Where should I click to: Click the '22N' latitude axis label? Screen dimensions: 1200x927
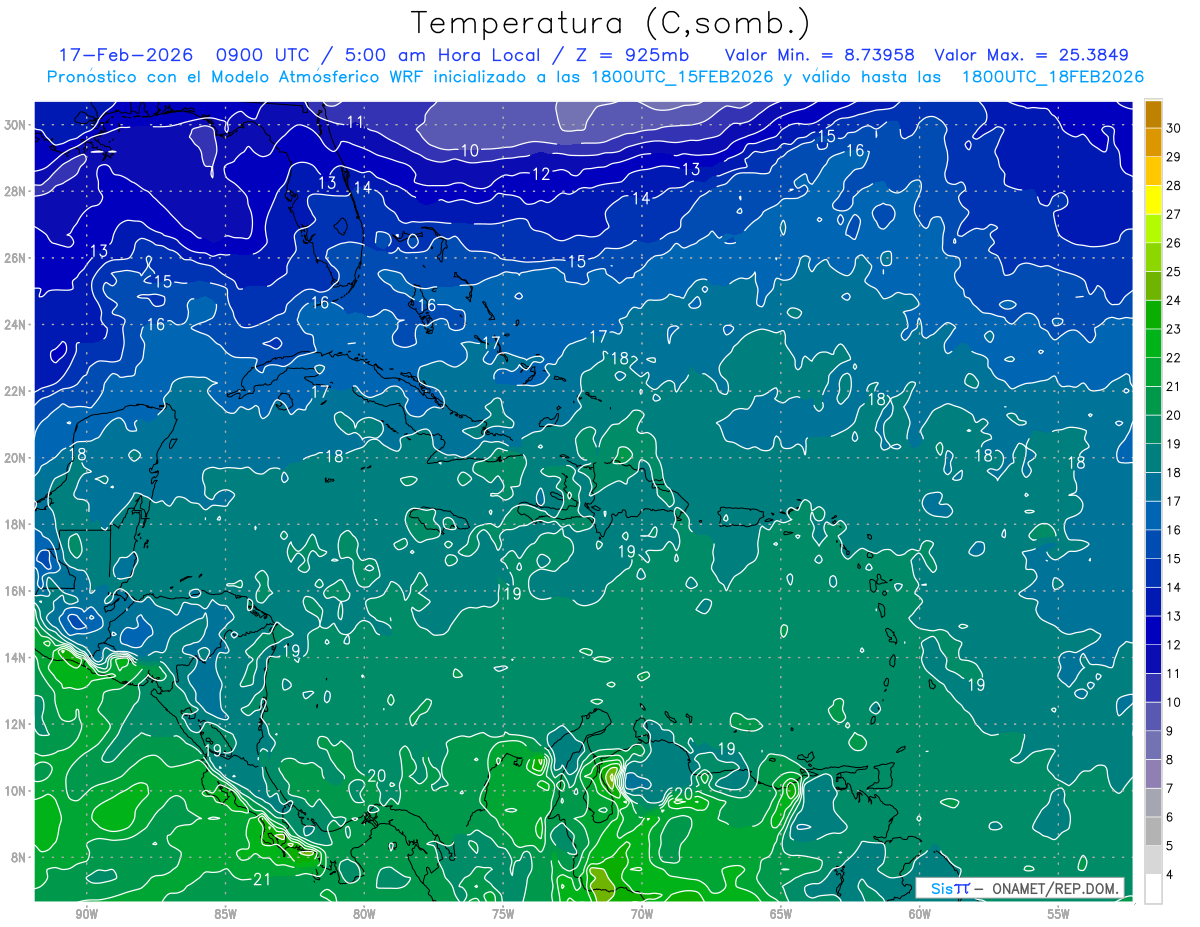(16, 391)
